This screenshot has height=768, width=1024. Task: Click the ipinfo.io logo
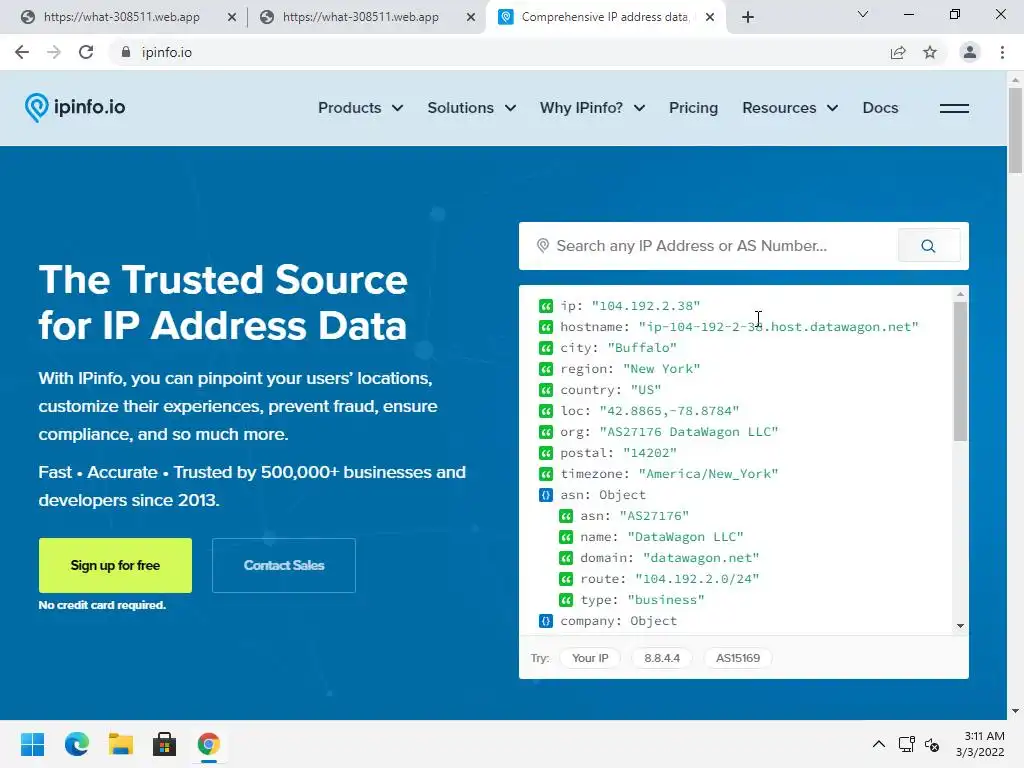(75, 107)
